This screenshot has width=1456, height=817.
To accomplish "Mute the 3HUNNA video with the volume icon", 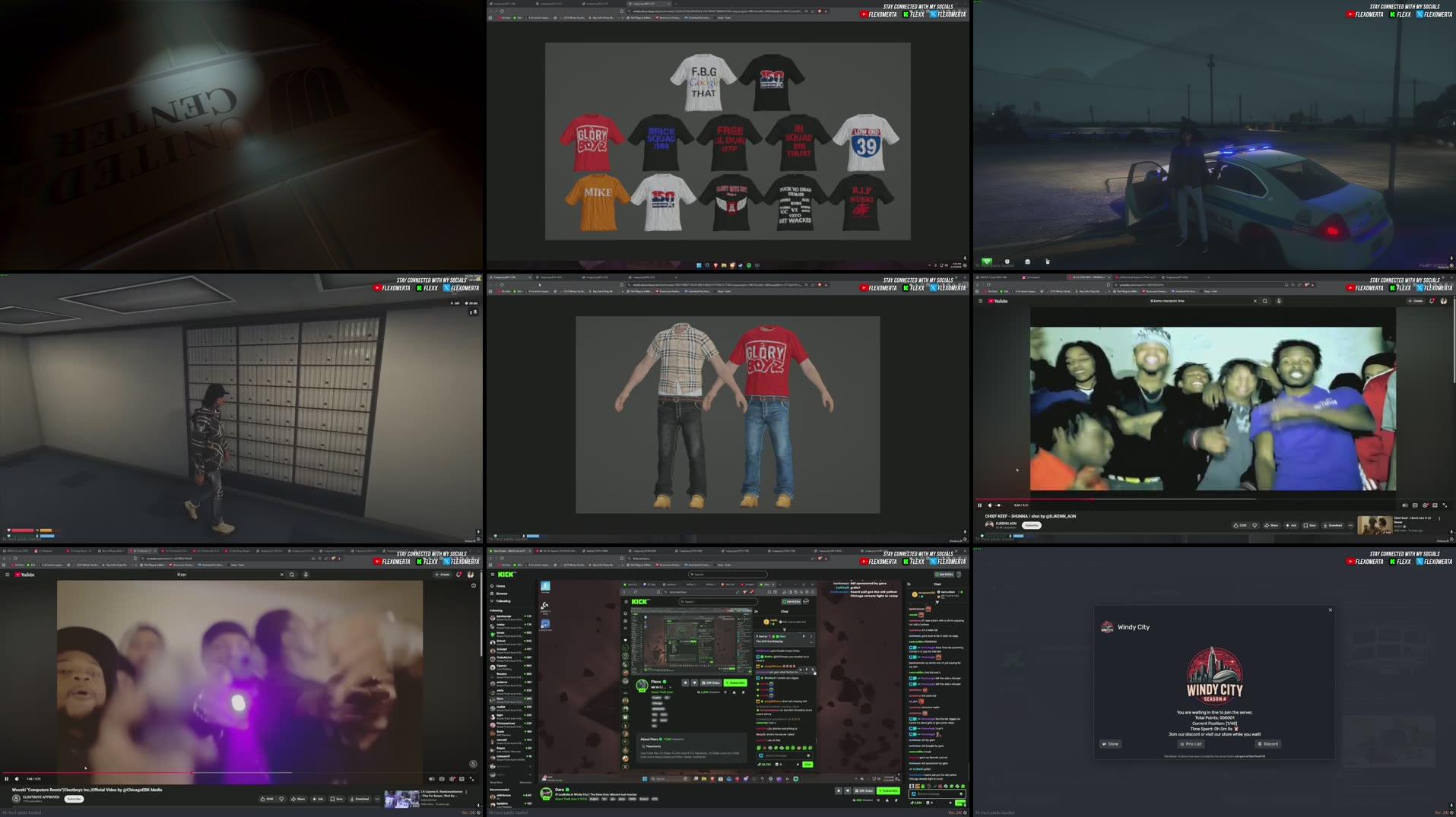I will click(989, 505).
